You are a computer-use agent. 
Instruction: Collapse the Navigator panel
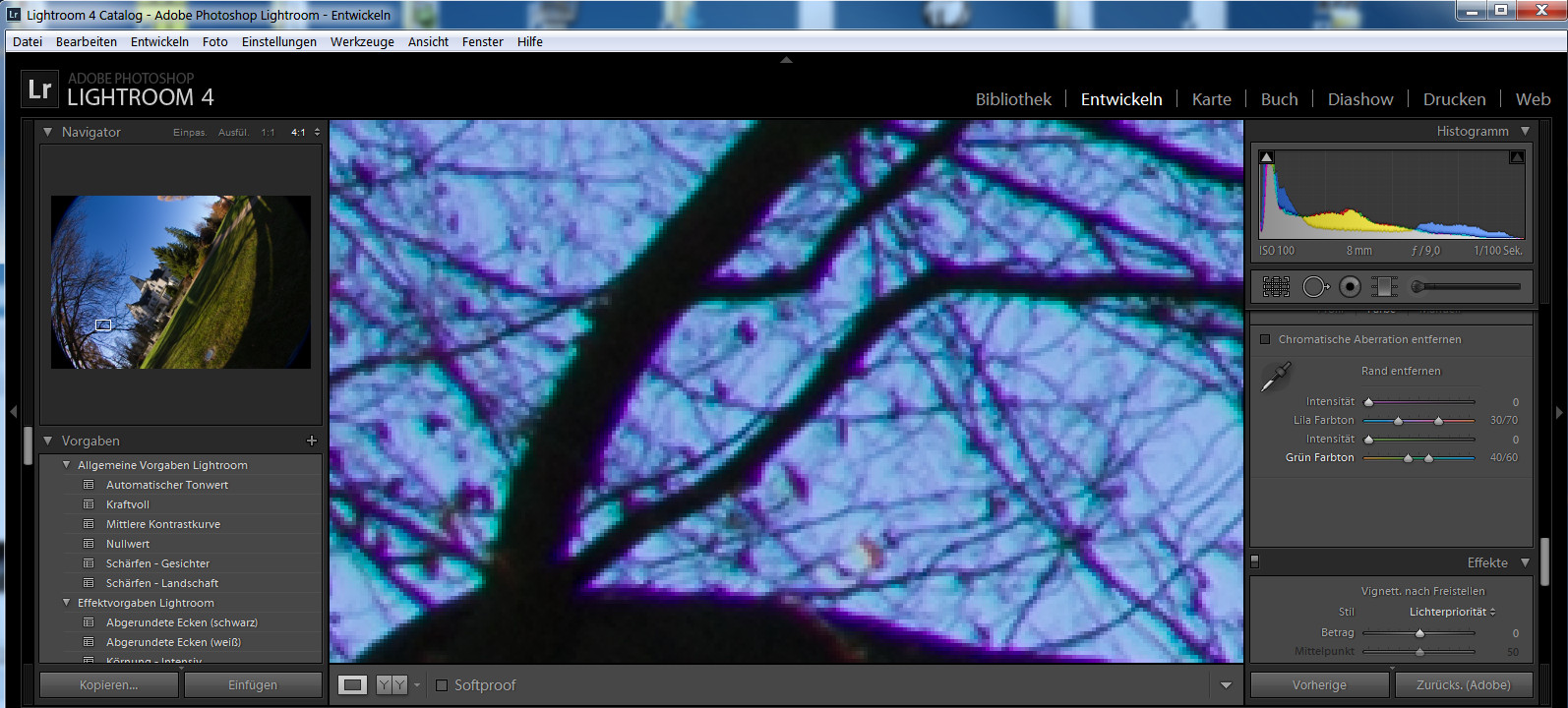click(47, 132)
